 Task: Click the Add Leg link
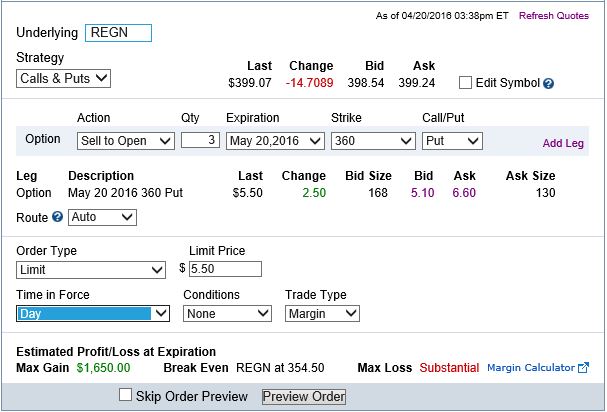[x=563, y=143]
